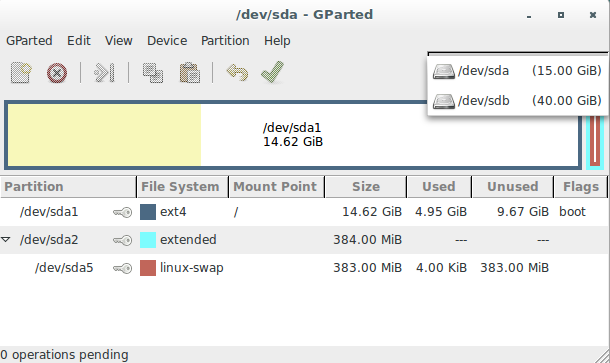Select the /dev/sda1 block in disk graphic
Image resolution: width=610 pixels, height=363 pixels.
point(293,135)
